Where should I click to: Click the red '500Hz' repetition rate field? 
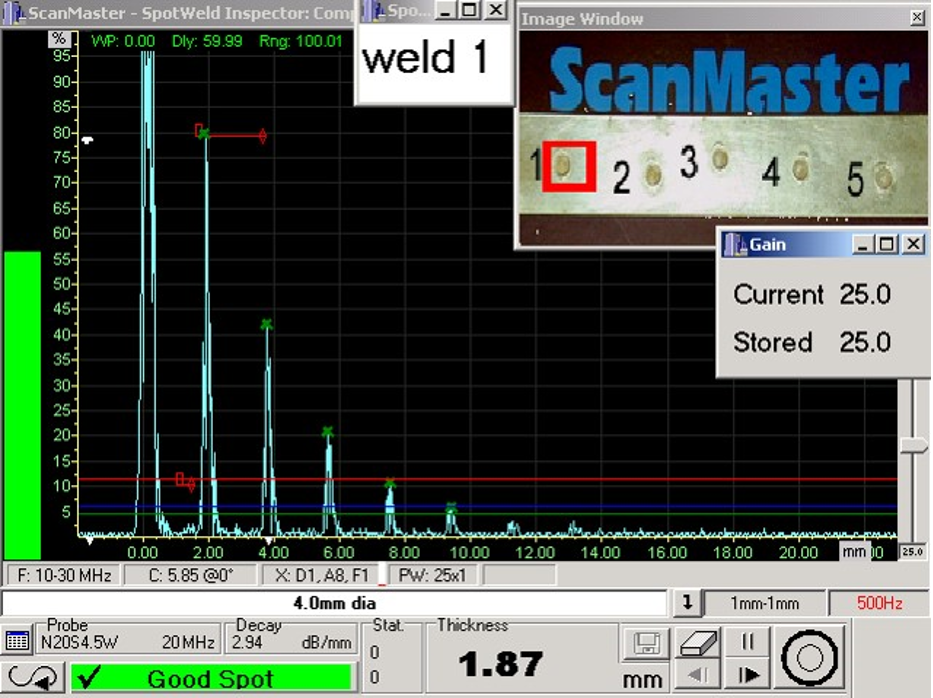point(879,603)
